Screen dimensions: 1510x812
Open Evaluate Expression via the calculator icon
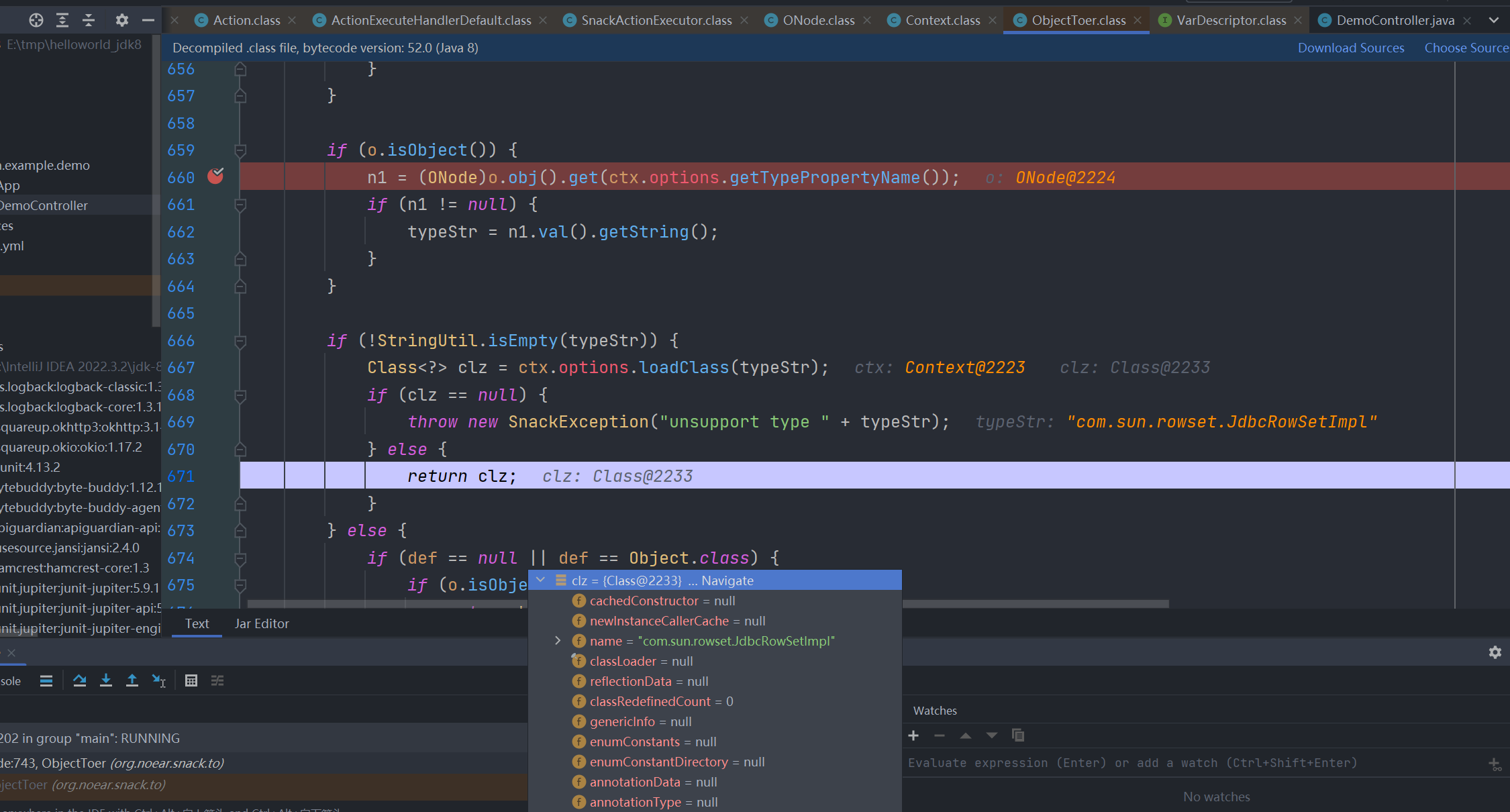191,680
